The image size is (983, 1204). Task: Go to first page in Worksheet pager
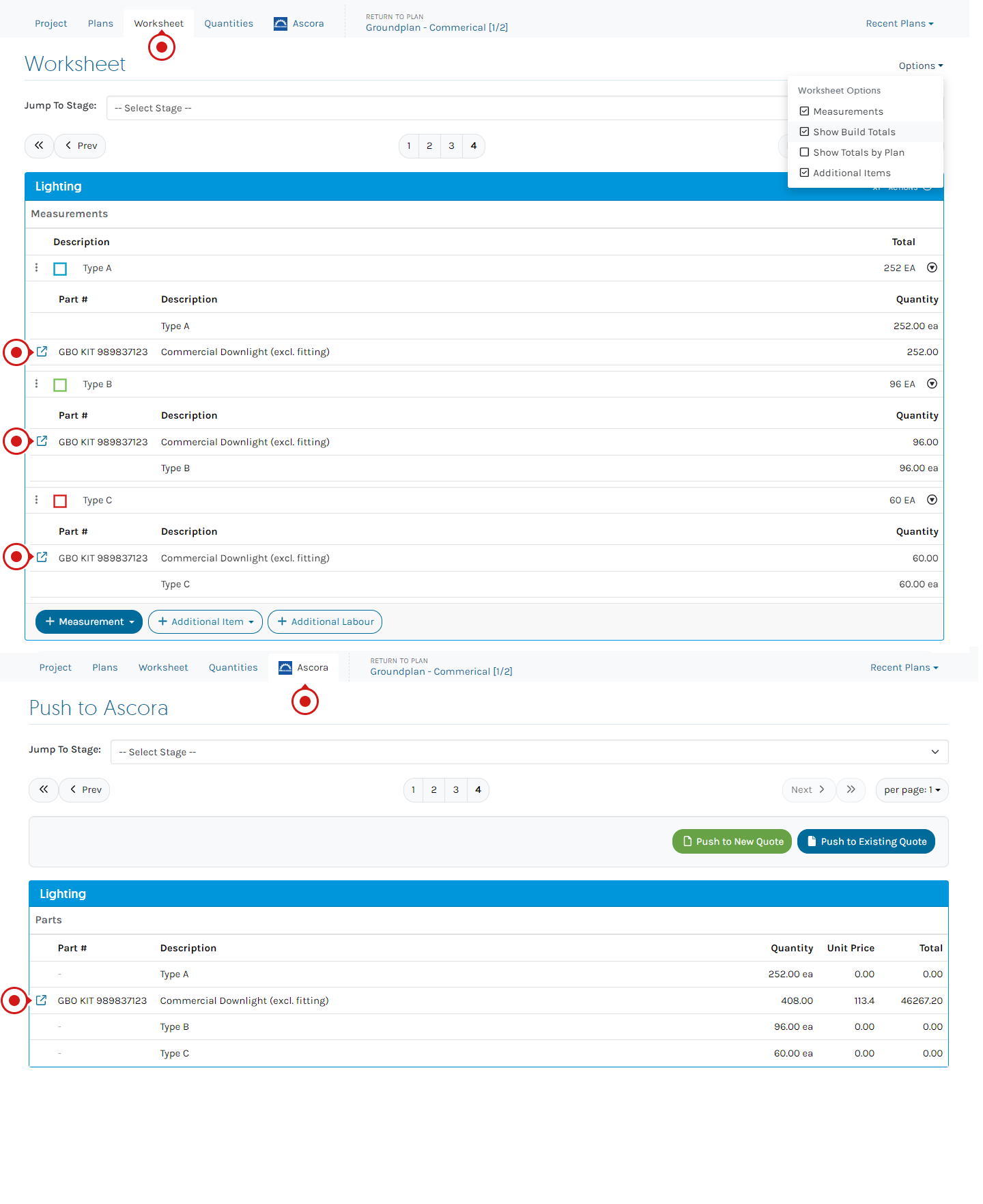click(39, 145)
